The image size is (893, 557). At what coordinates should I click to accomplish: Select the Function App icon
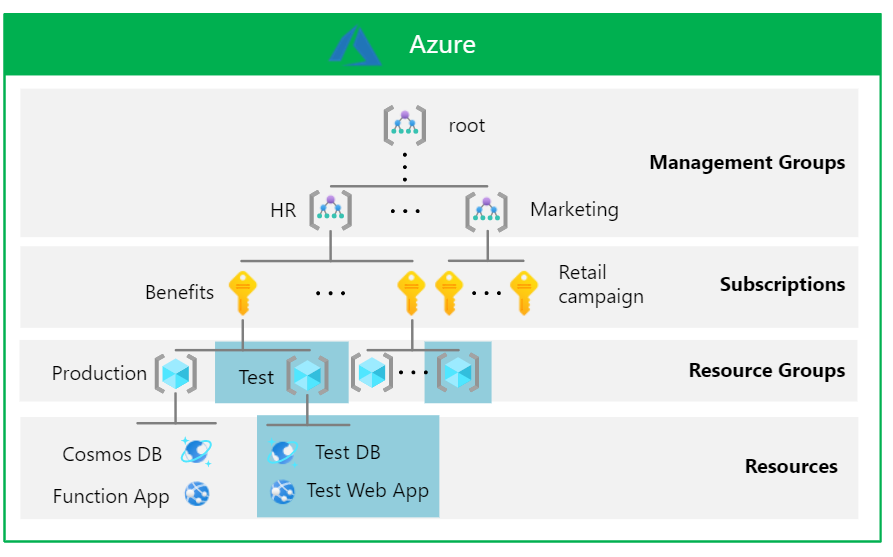coord(196,495)
